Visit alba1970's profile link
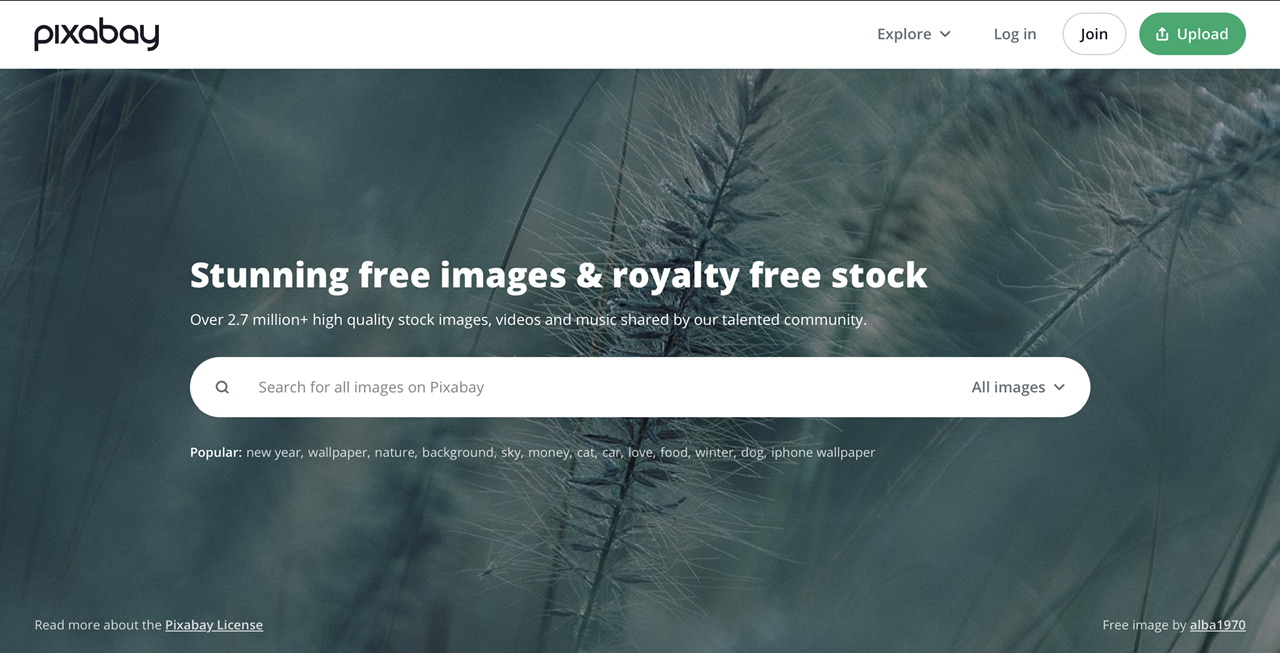This screenshot has width=1280, height=653. tap(1217, 625)
